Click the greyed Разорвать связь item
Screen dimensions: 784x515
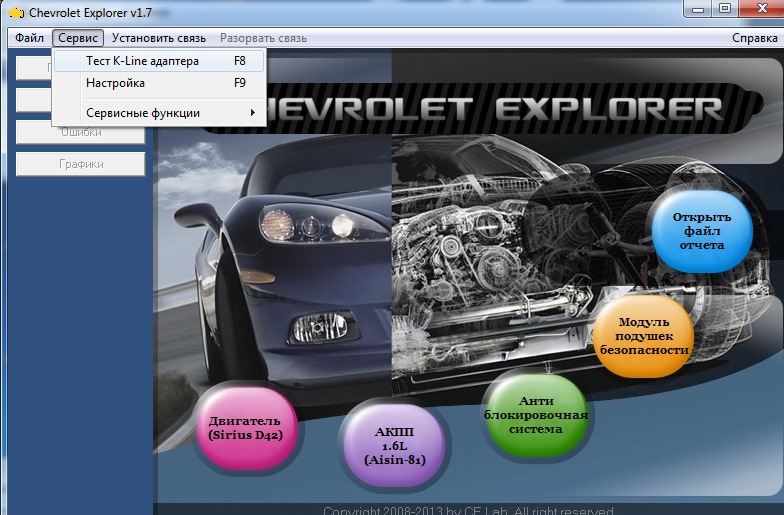[264, 38]
